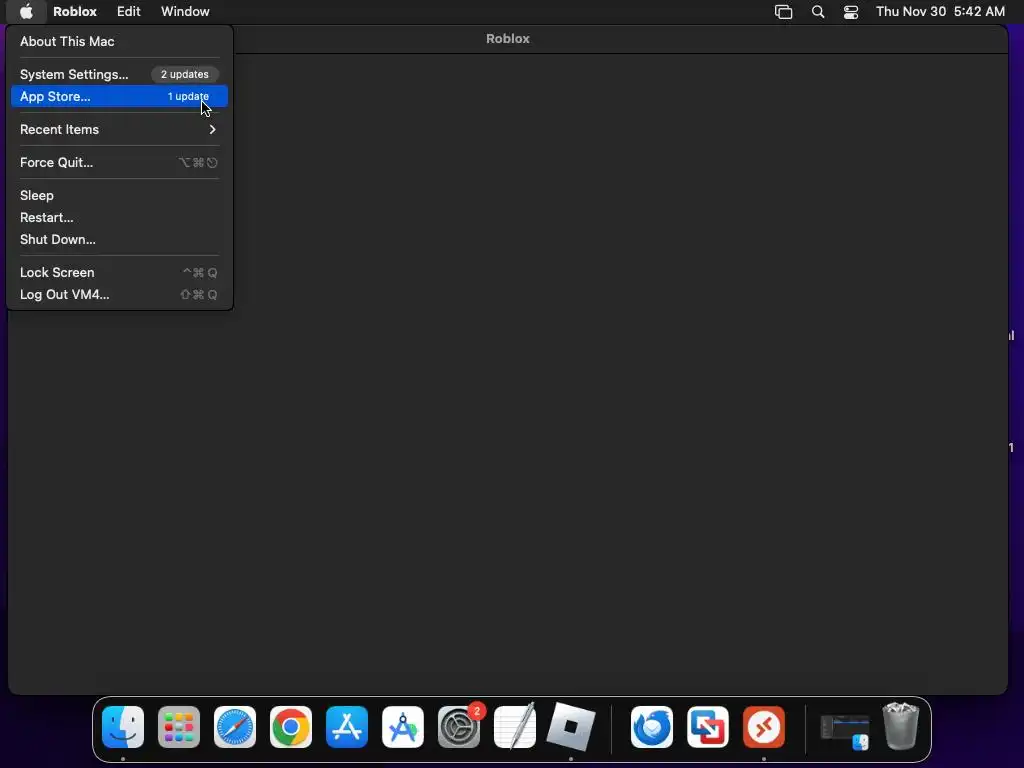Viewport: 1024px width, 768px height.
Task: Expand Recent Items submenu
Action: (x=120, y=129)
